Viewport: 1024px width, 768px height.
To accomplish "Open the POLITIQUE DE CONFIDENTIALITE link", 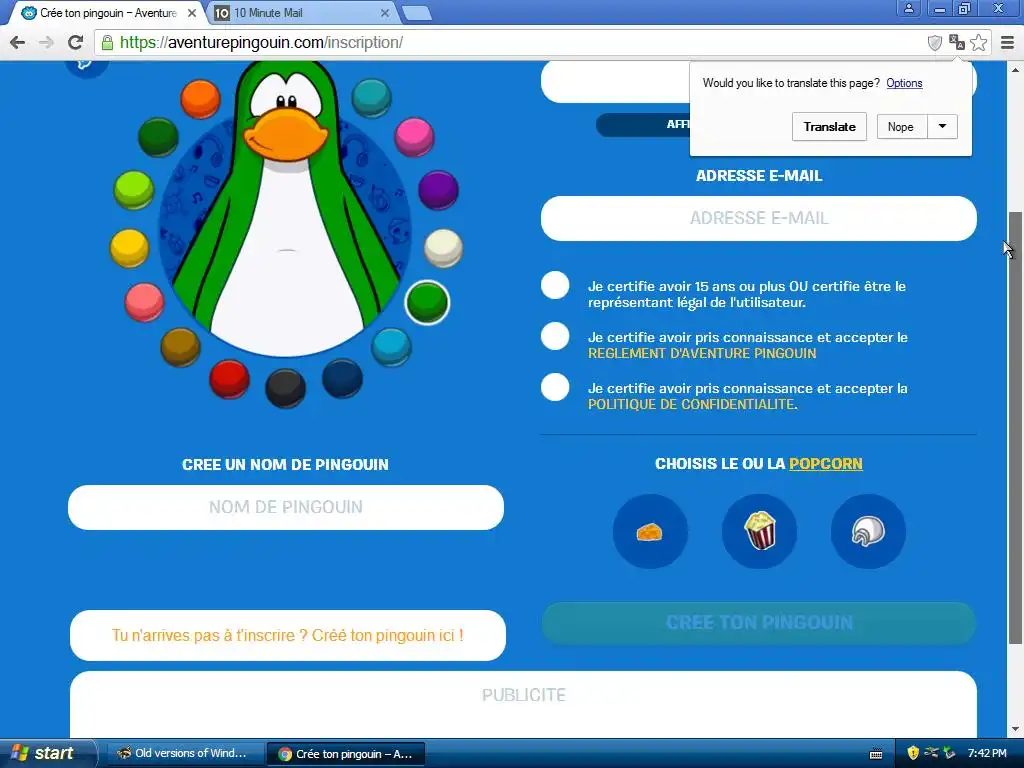I will 691,404.
